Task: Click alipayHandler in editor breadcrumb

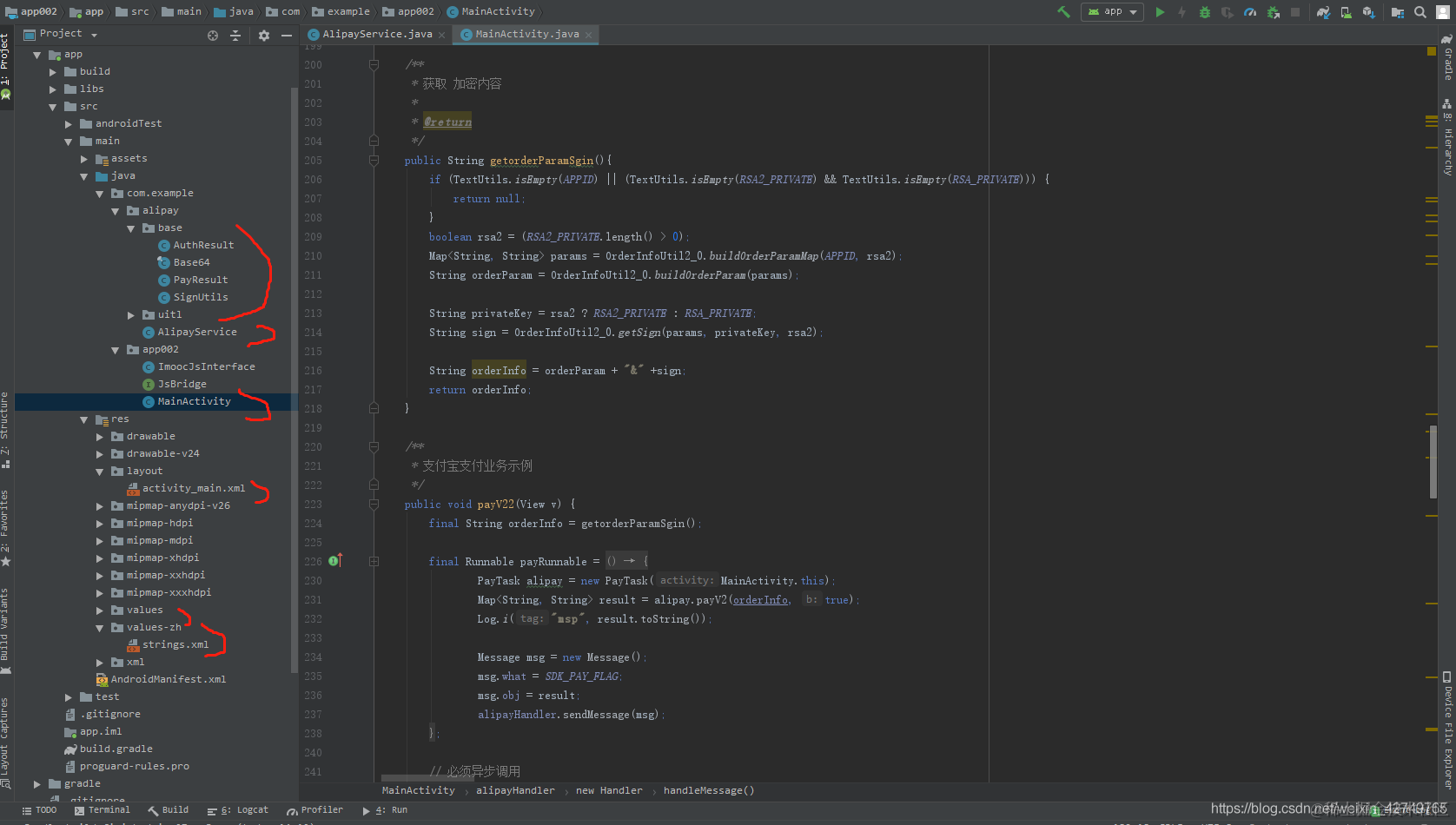Action: coord(515,791)
